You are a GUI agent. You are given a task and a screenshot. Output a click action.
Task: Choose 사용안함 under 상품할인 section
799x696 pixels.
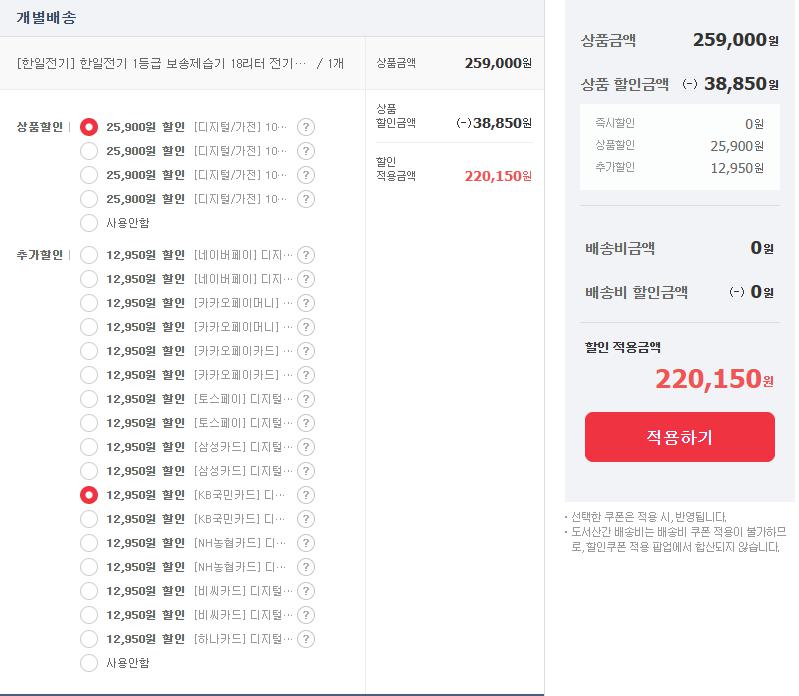coord(89,223)
